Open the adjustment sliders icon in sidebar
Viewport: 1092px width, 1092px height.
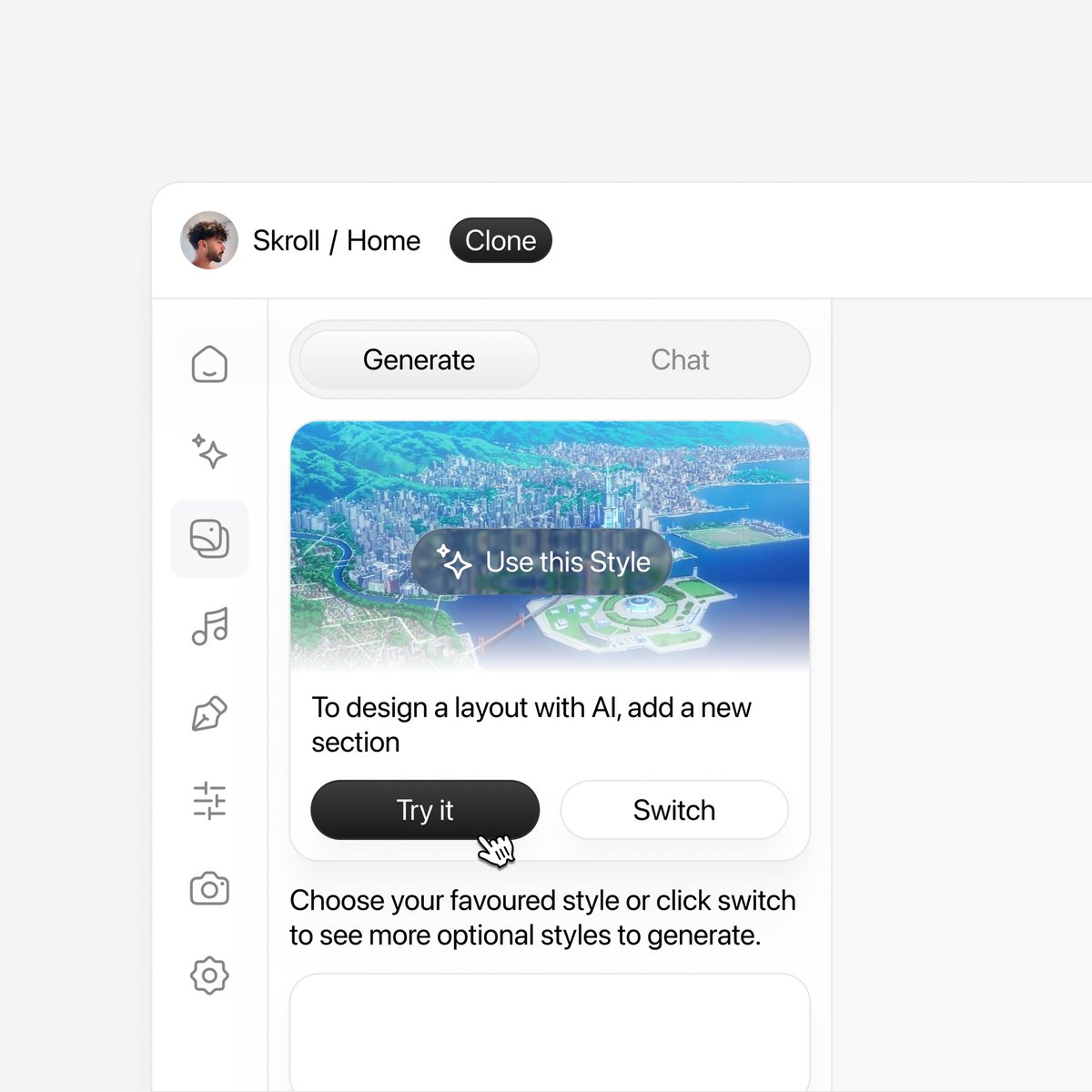[x=209, y=801]
